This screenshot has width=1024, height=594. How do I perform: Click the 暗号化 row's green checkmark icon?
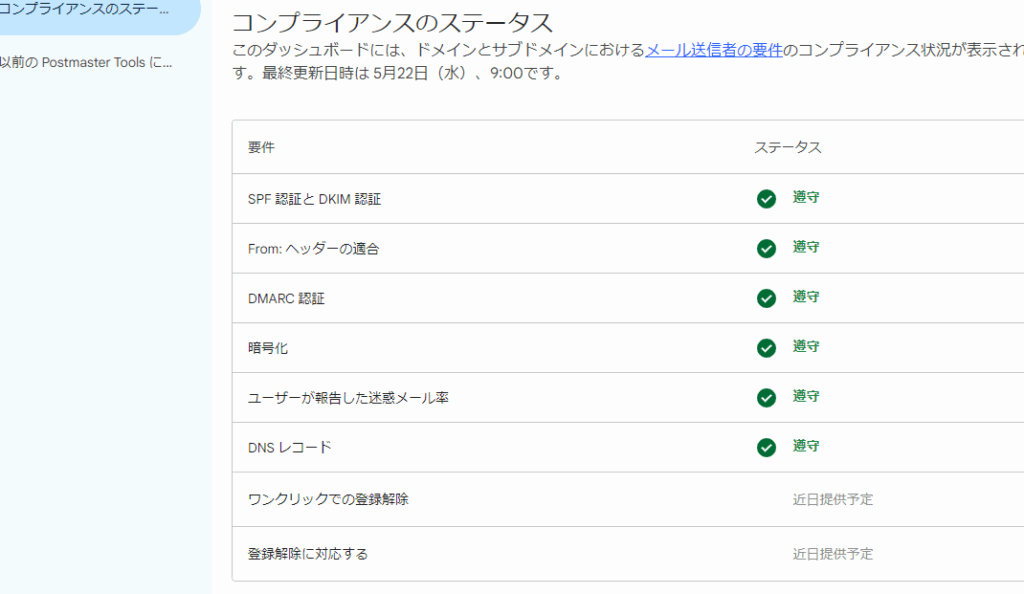(766, 348)
